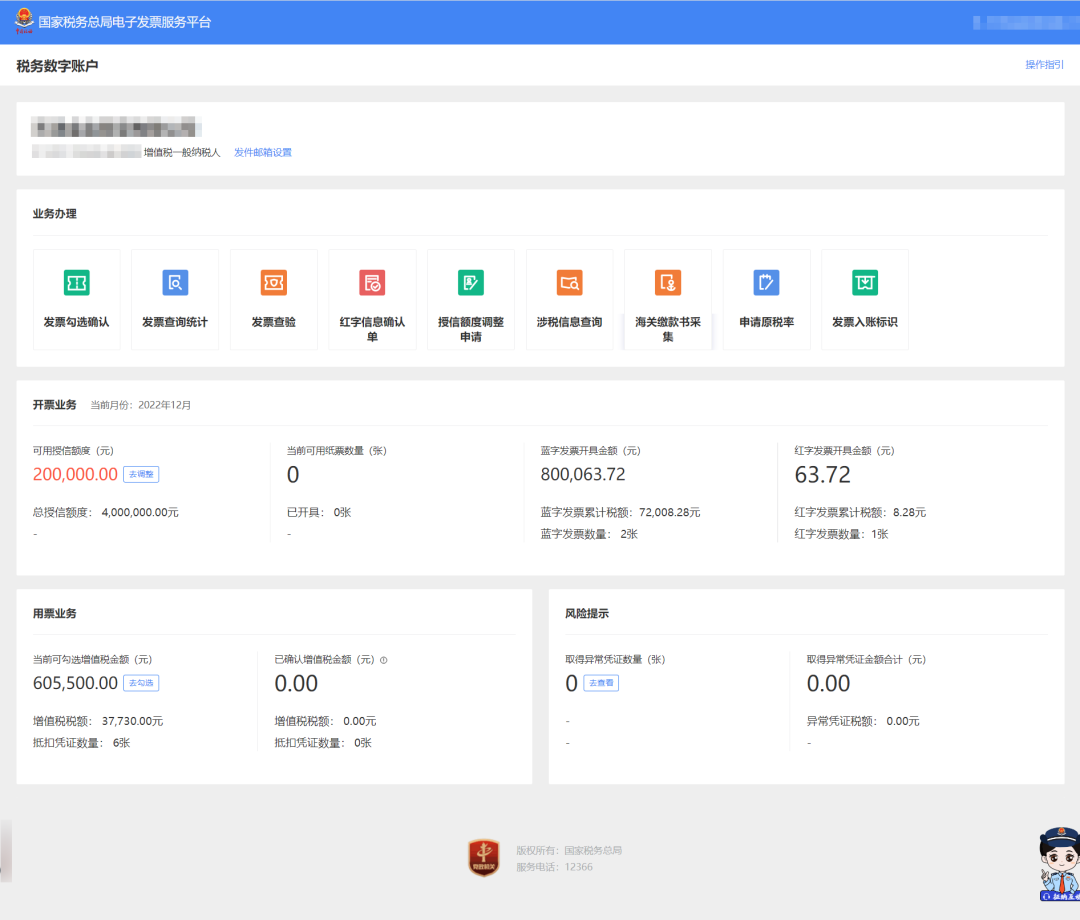Click 去查看 button for abnormal vouchers

tap(600, 683)
